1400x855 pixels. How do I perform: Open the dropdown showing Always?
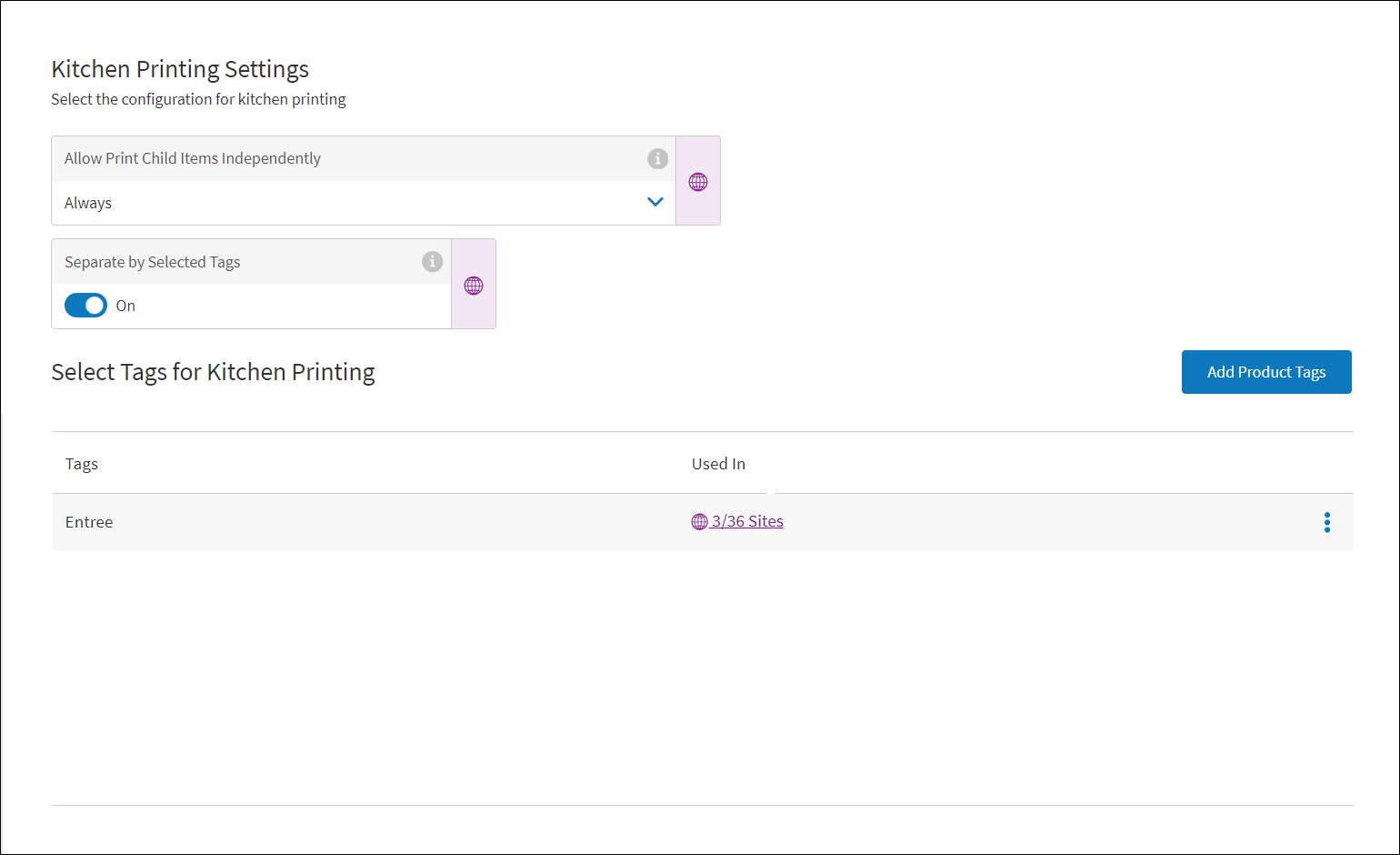[x=355, y=203]
